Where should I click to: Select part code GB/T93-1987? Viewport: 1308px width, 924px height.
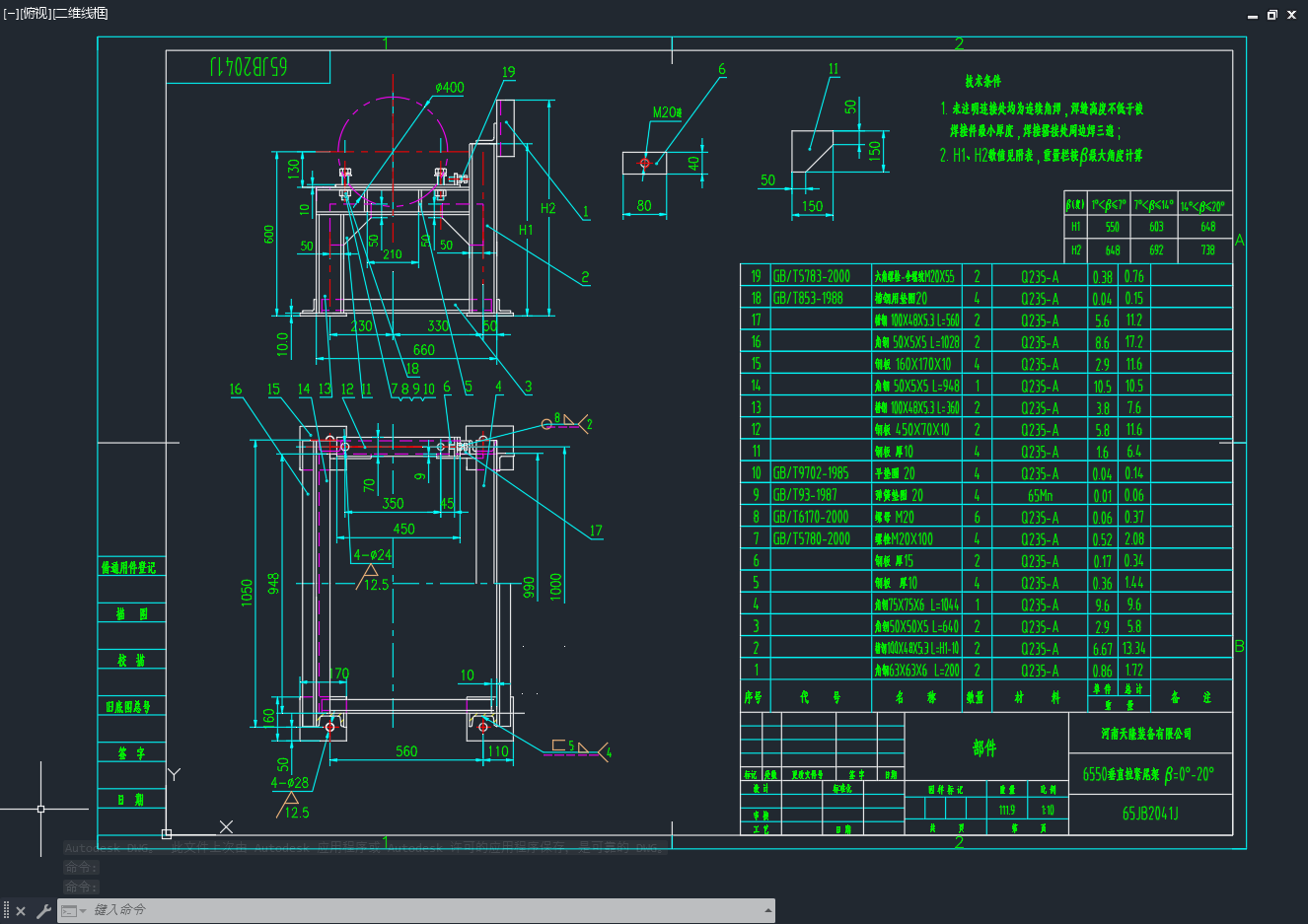coord(805,495)
